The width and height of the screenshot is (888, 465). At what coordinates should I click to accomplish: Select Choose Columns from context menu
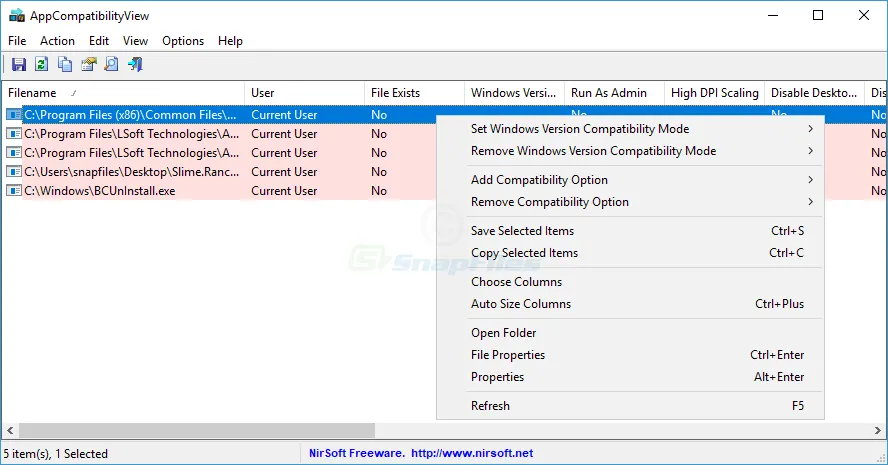630,282
